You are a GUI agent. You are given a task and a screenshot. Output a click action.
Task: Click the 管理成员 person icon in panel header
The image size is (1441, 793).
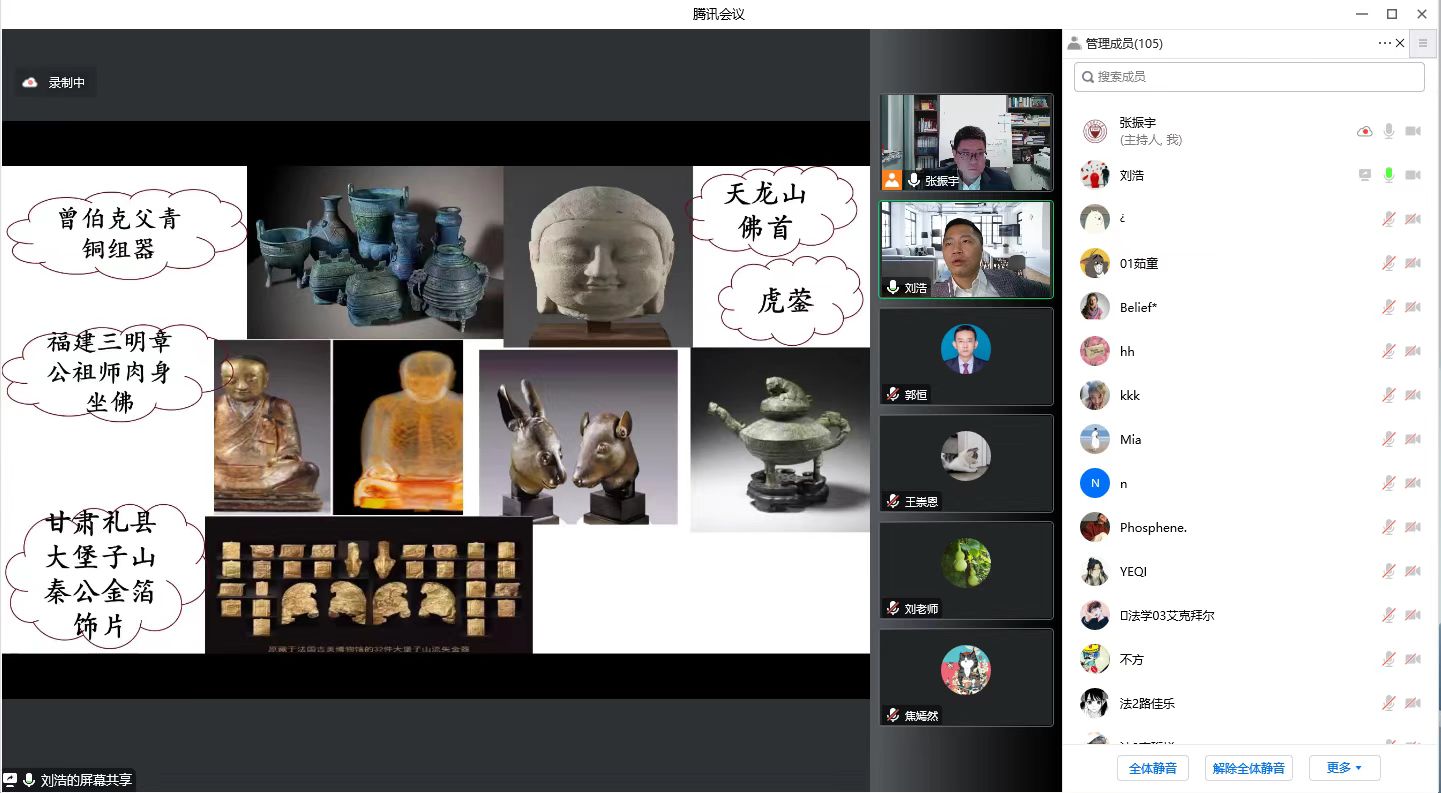pyautogui.click(x=1074, y=43)
